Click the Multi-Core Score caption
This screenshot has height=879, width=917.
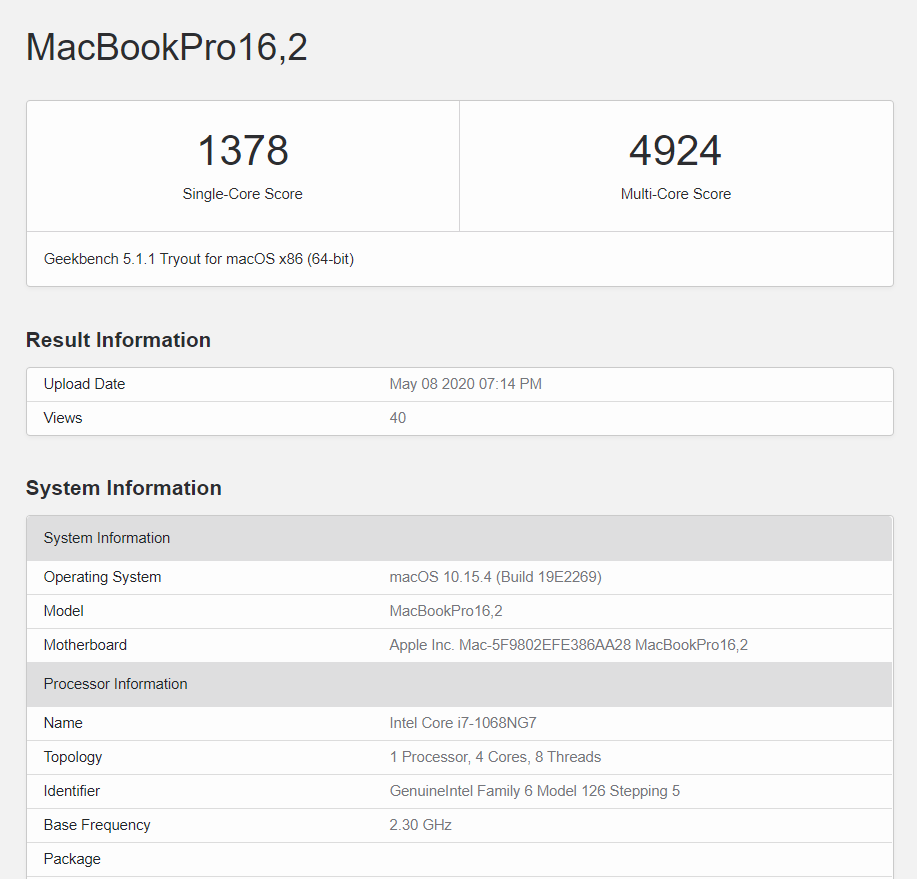(676, 194)
